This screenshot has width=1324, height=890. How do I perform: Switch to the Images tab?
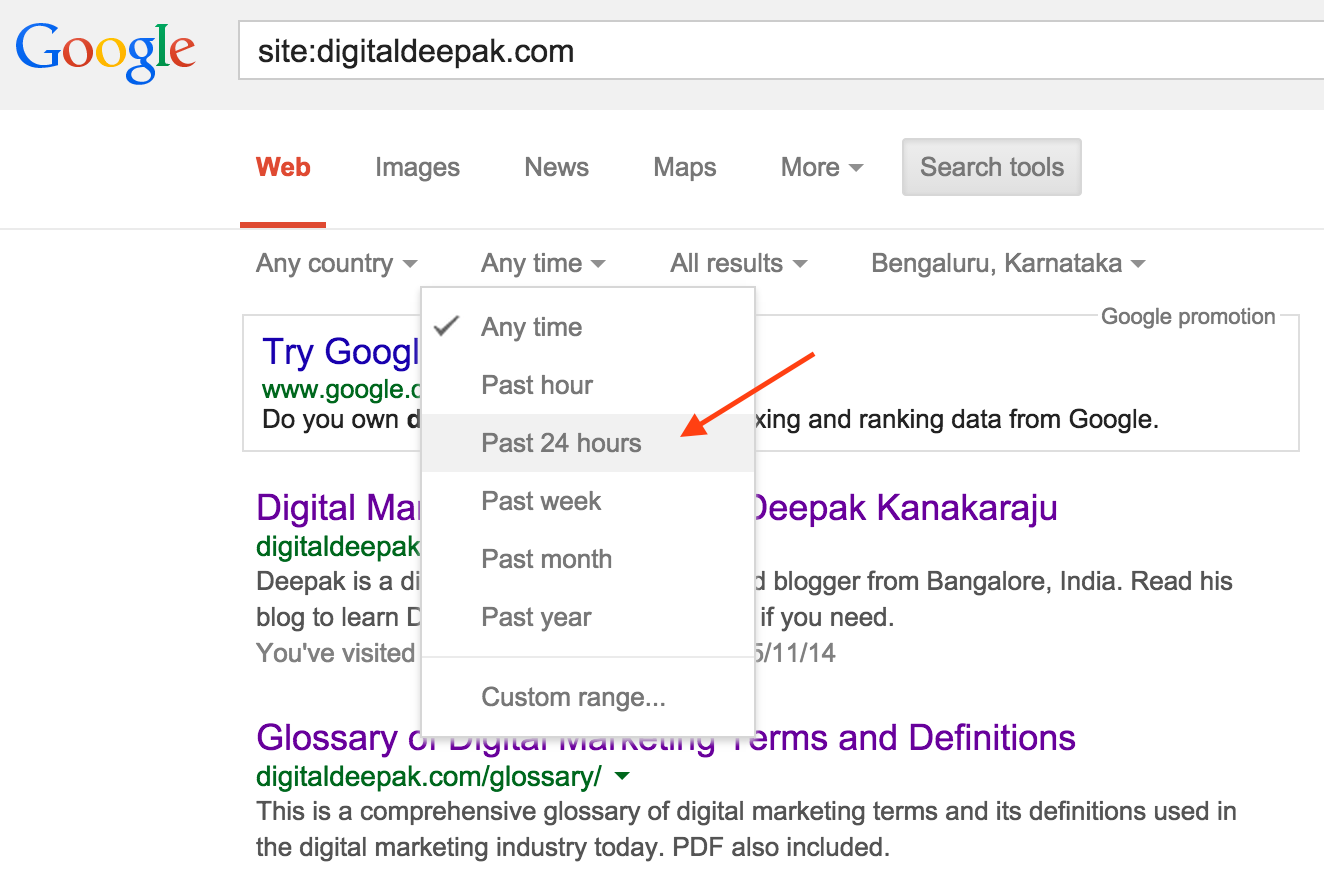coord(416,167)
